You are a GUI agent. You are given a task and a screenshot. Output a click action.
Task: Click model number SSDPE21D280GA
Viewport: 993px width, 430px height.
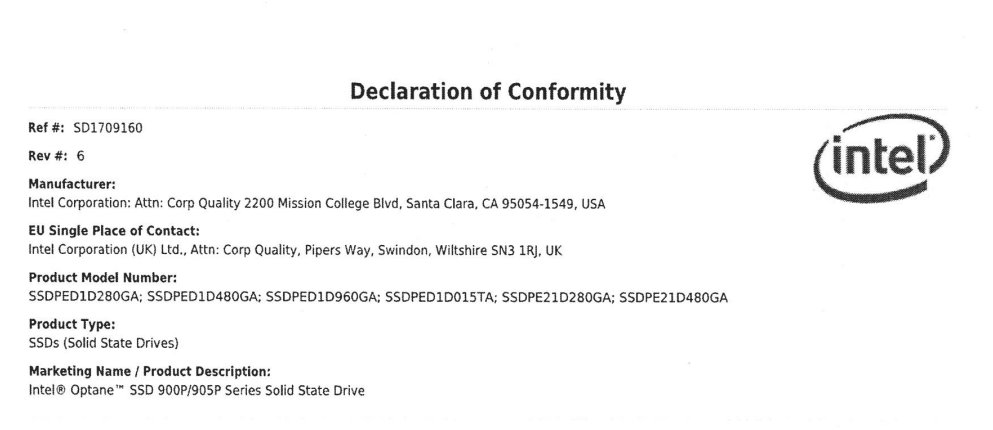tap(558, 297)
